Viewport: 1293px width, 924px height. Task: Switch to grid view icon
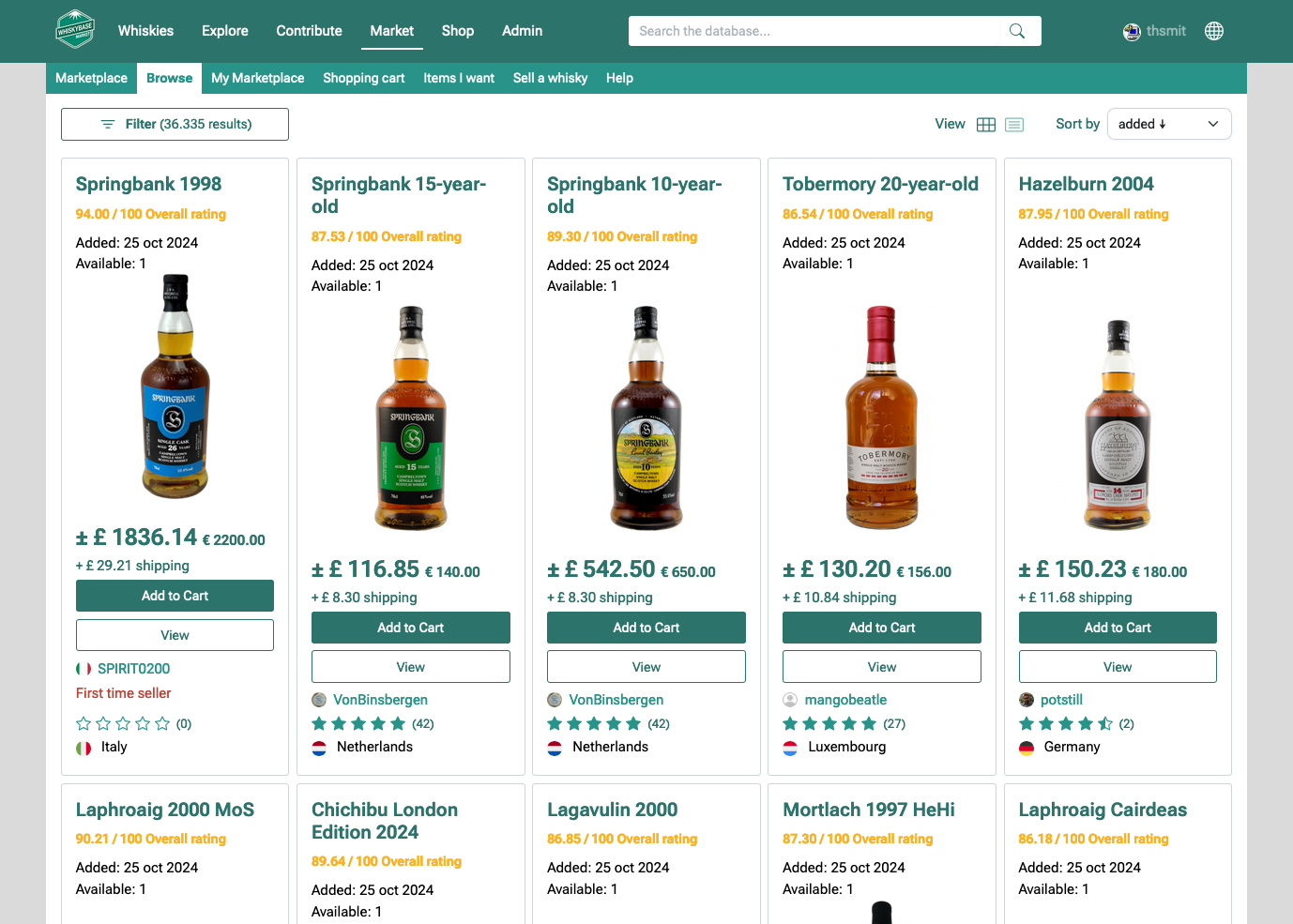pos(985,125)
